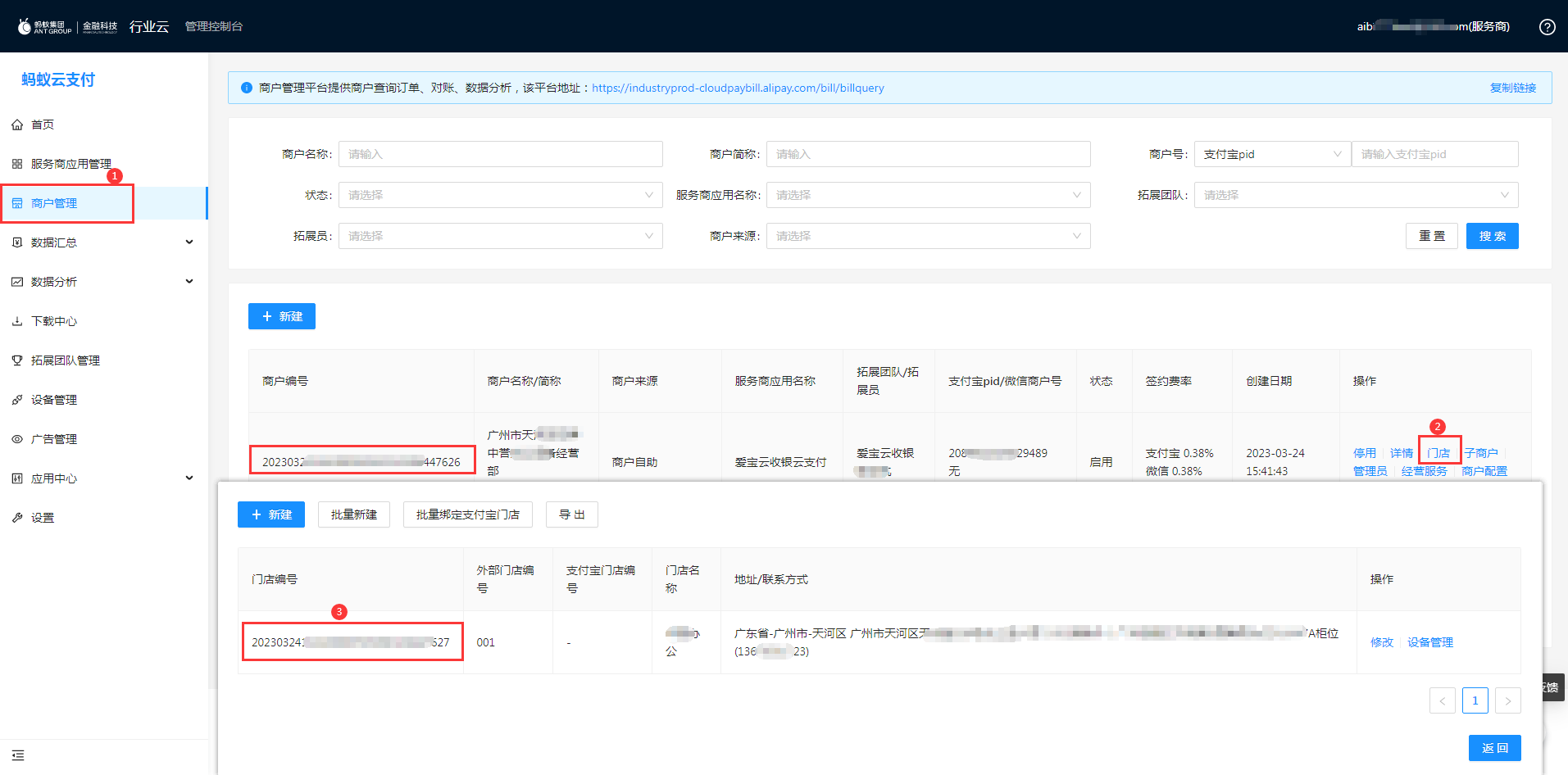Open 下载中心 menu item
This screenshot has height=775, width=1568.
tap(54, 321)
